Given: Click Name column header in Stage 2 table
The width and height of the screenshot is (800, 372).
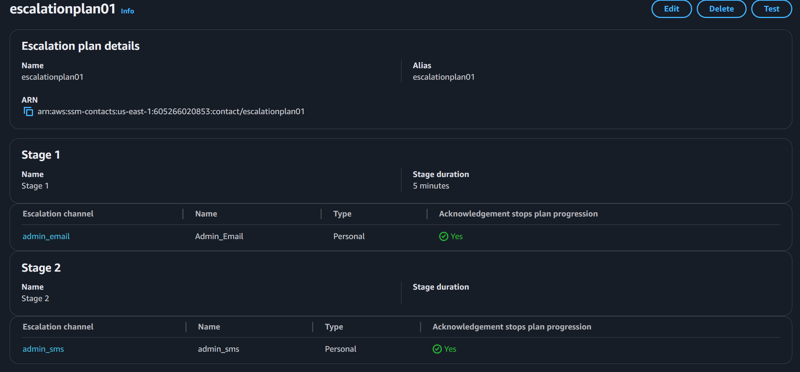Looking at the screenshot, I should click(209, 327).
